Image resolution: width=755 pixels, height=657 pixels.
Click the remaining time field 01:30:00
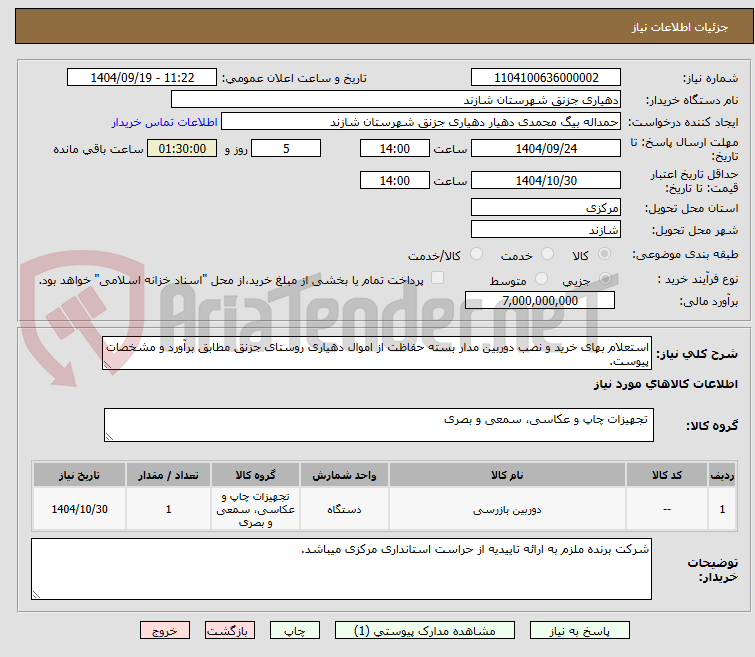pos(182,148)
